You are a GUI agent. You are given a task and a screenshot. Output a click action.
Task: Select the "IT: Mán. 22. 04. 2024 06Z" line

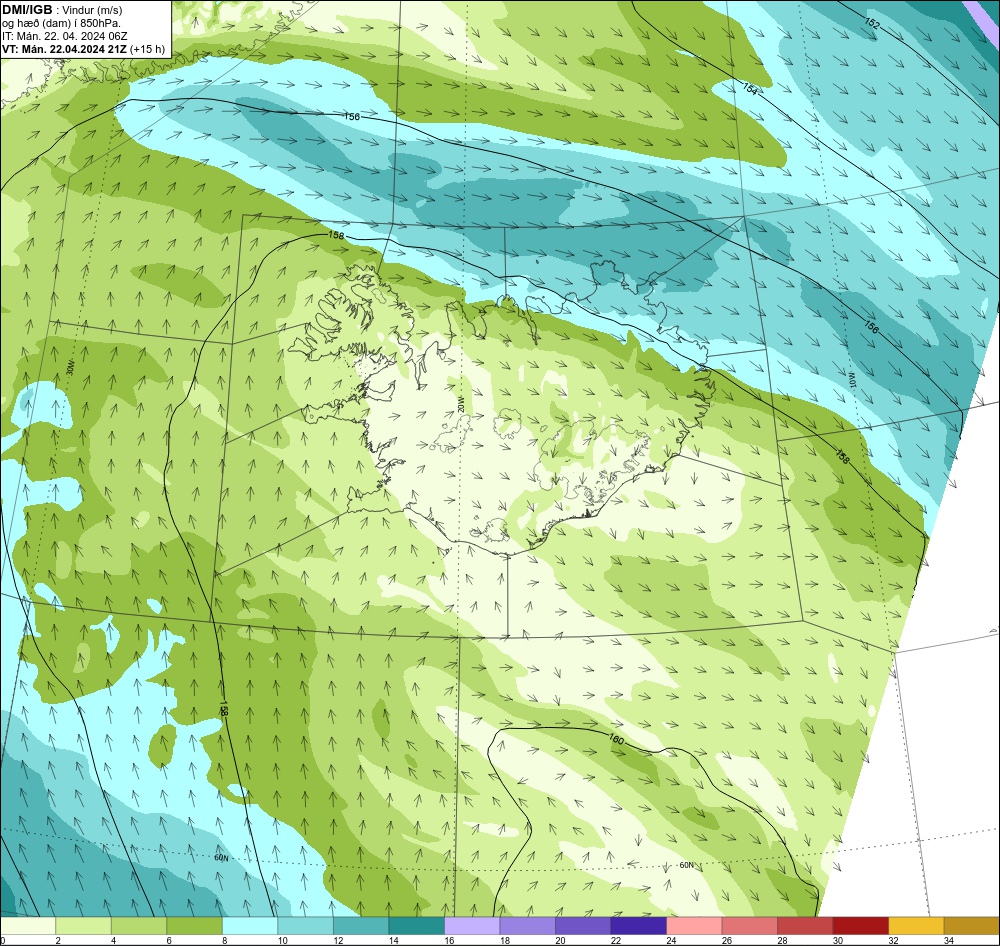(x=64, y=36)
